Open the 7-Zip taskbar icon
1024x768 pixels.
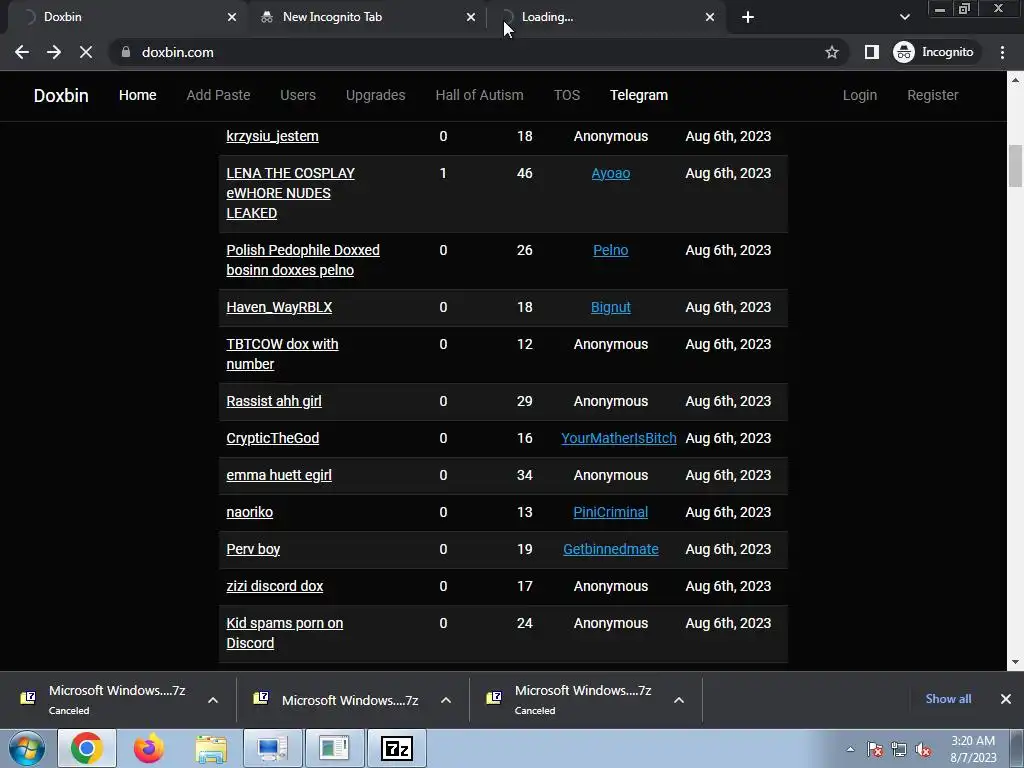[x=397, y=748]
